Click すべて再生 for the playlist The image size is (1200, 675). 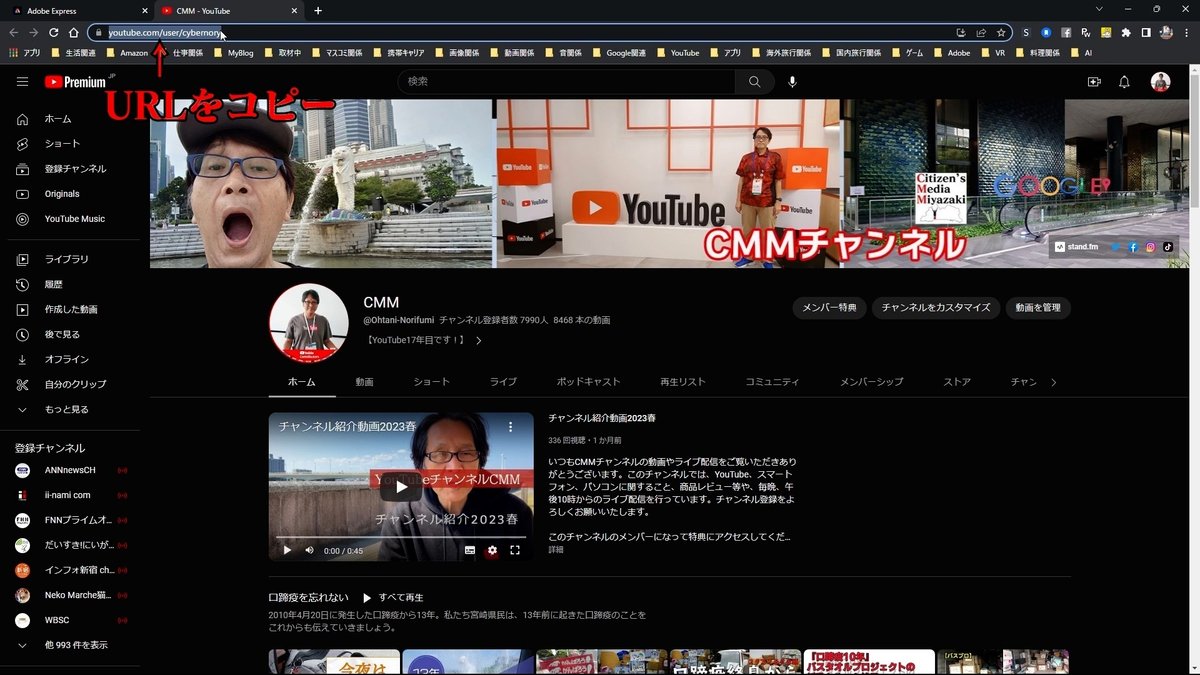[x=393, y=597]
